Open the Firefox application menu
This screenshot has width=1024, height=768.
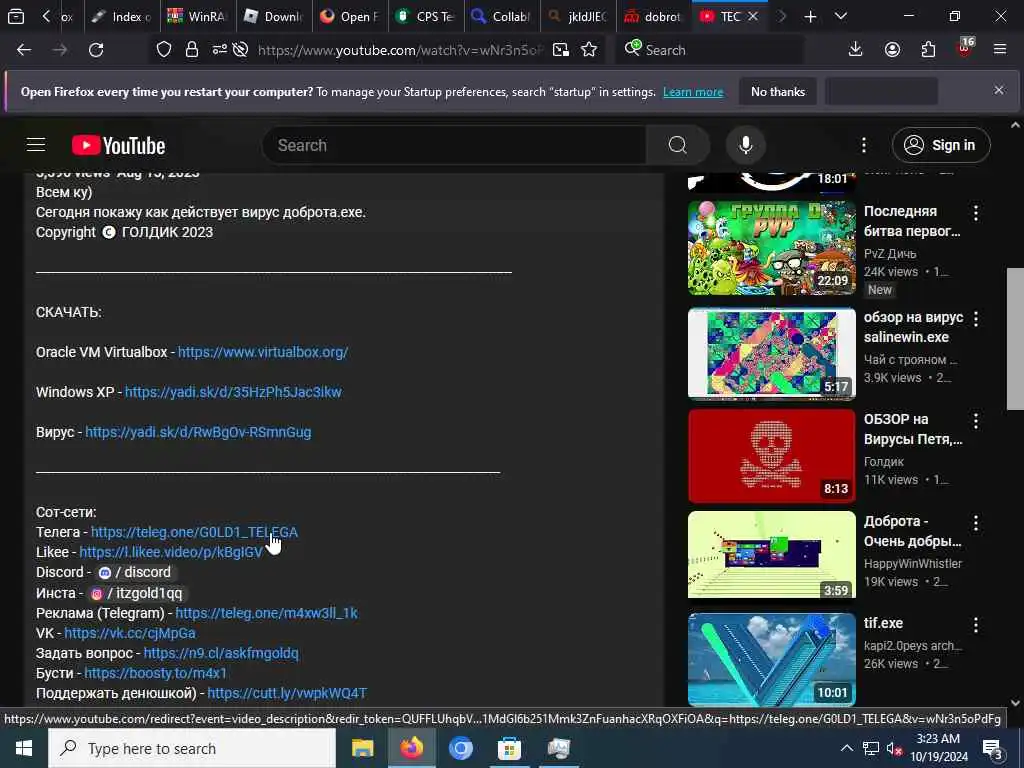[1000, 50]
